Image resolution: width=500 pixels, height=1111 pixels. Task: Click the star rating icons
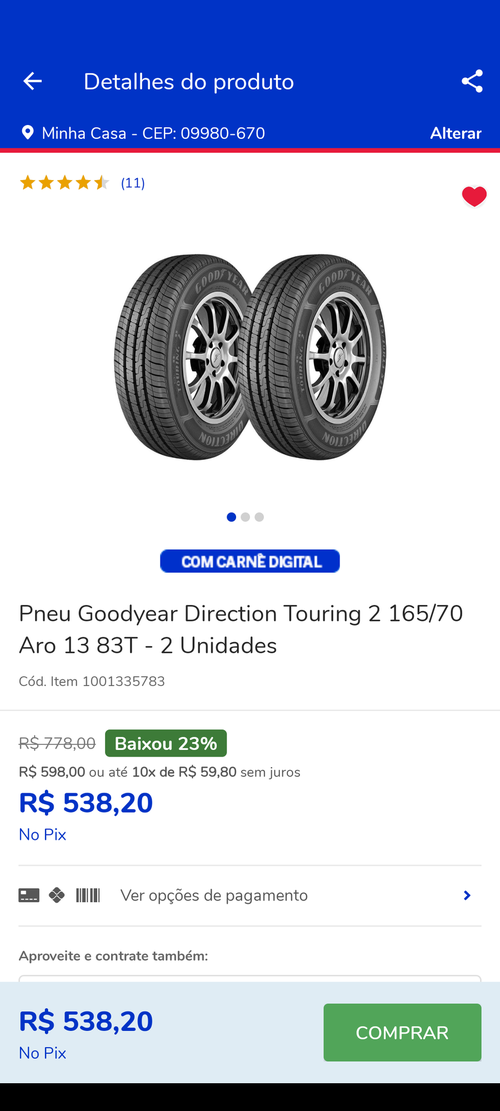[64, 183]
